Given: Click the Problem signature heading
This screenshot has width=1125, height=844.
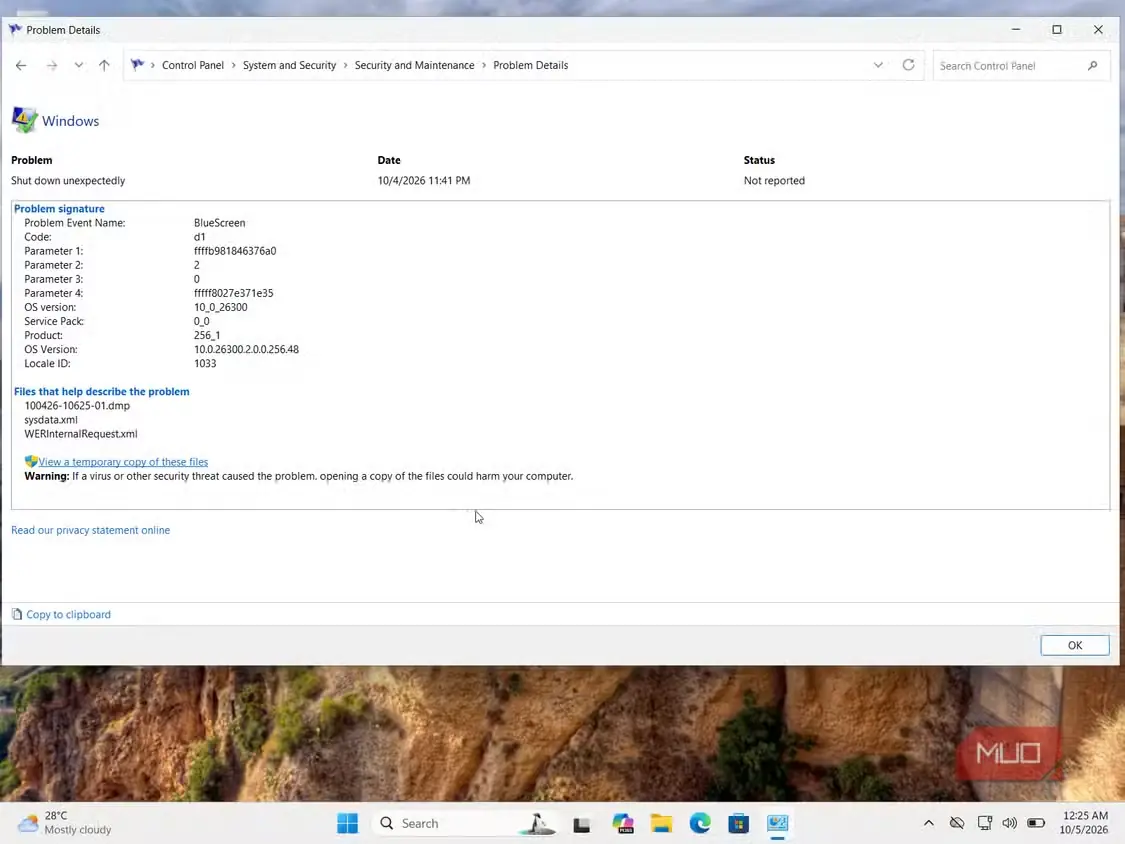Looking at the screenshot, I should tap(59, 209).
